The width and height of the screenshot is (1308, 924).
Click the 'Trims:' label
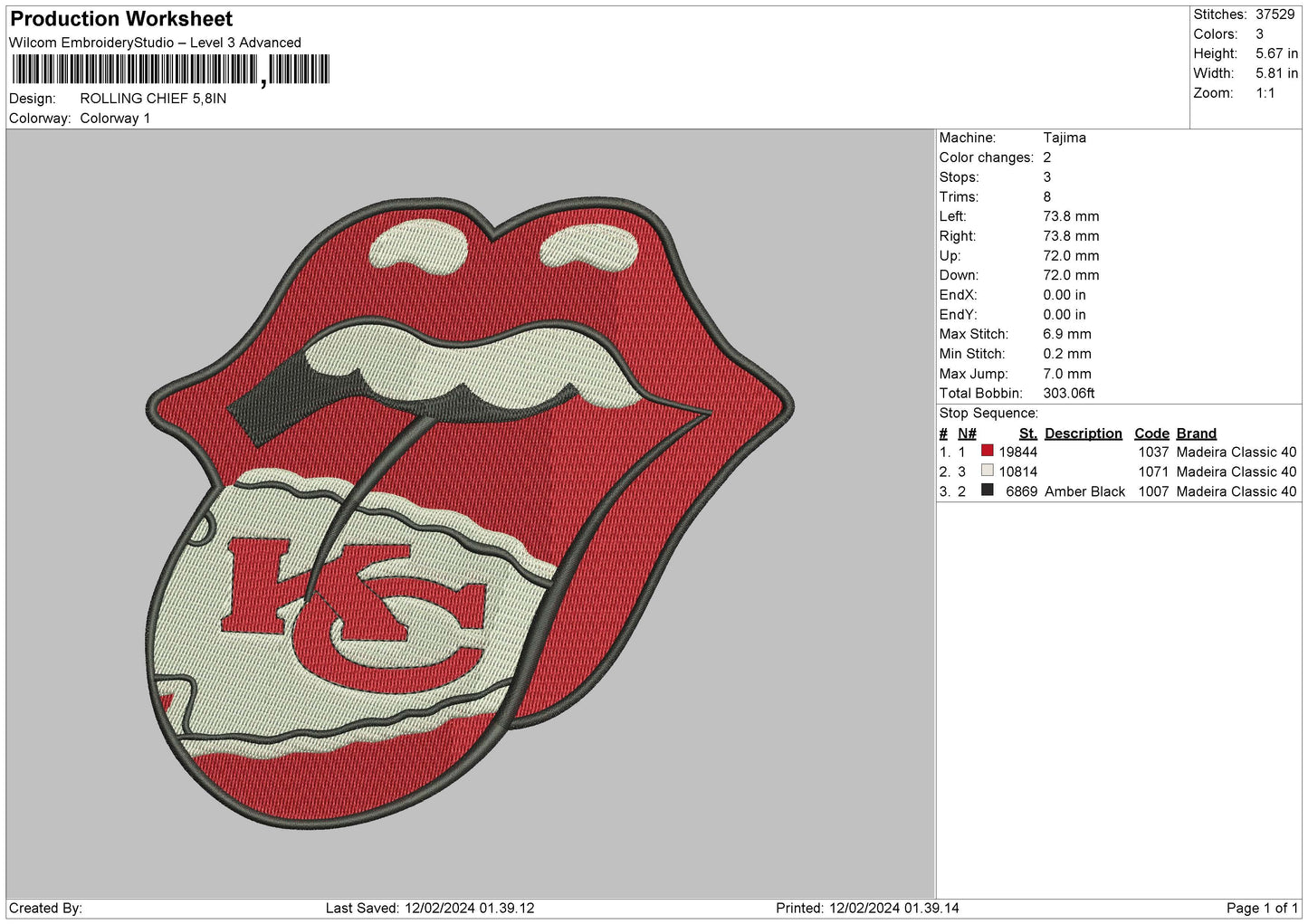958,196
